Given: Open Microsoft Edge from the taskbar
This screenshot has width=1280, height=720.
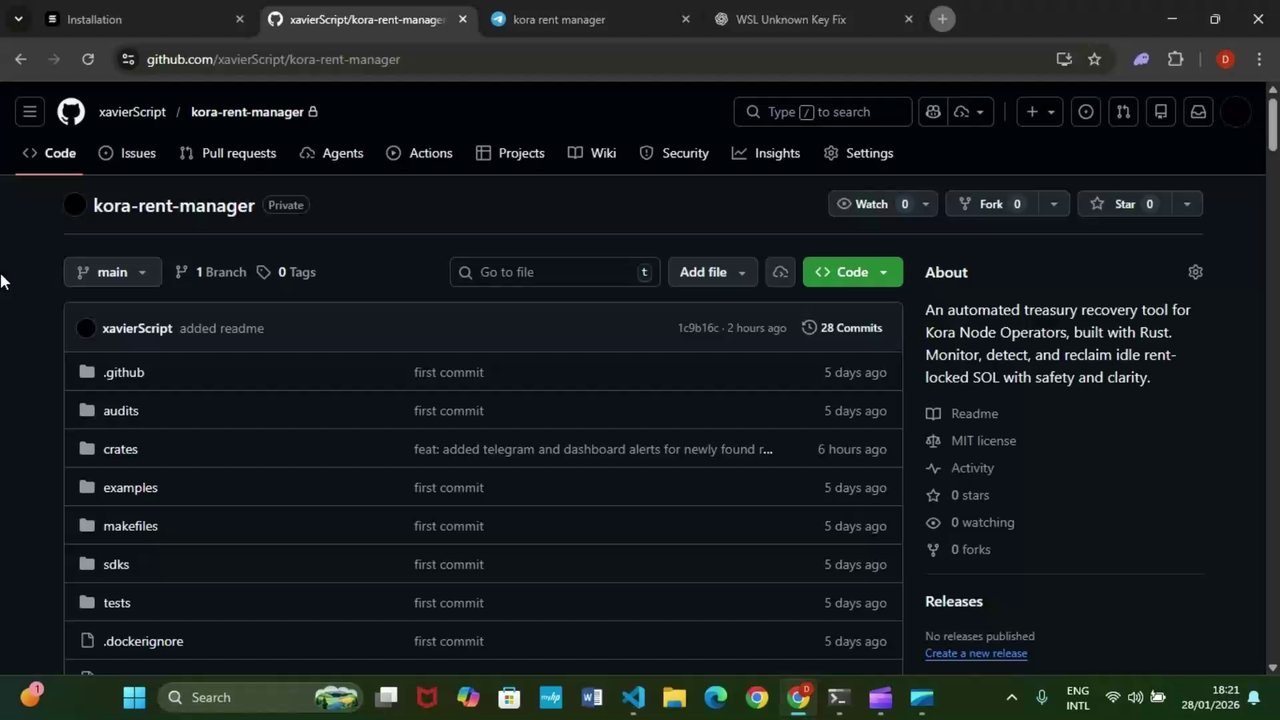Looking at the screenshot, I should coord(715,697).
